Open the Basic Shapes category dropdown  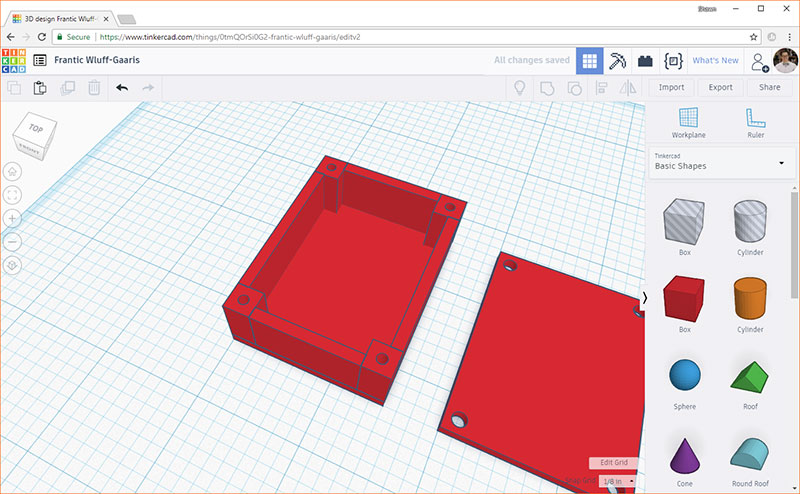pos(719,162)
